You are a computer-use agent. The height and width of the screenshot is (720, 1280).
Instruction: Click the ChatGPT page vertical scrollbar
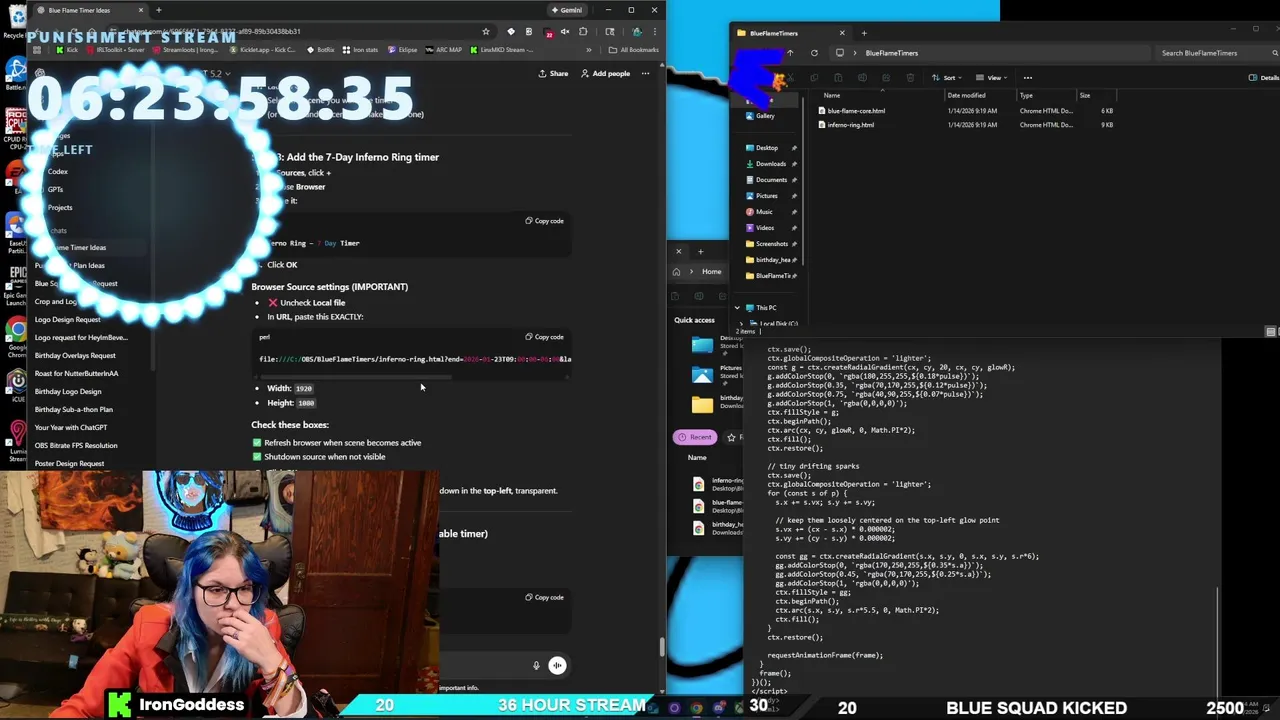[661, 647]
